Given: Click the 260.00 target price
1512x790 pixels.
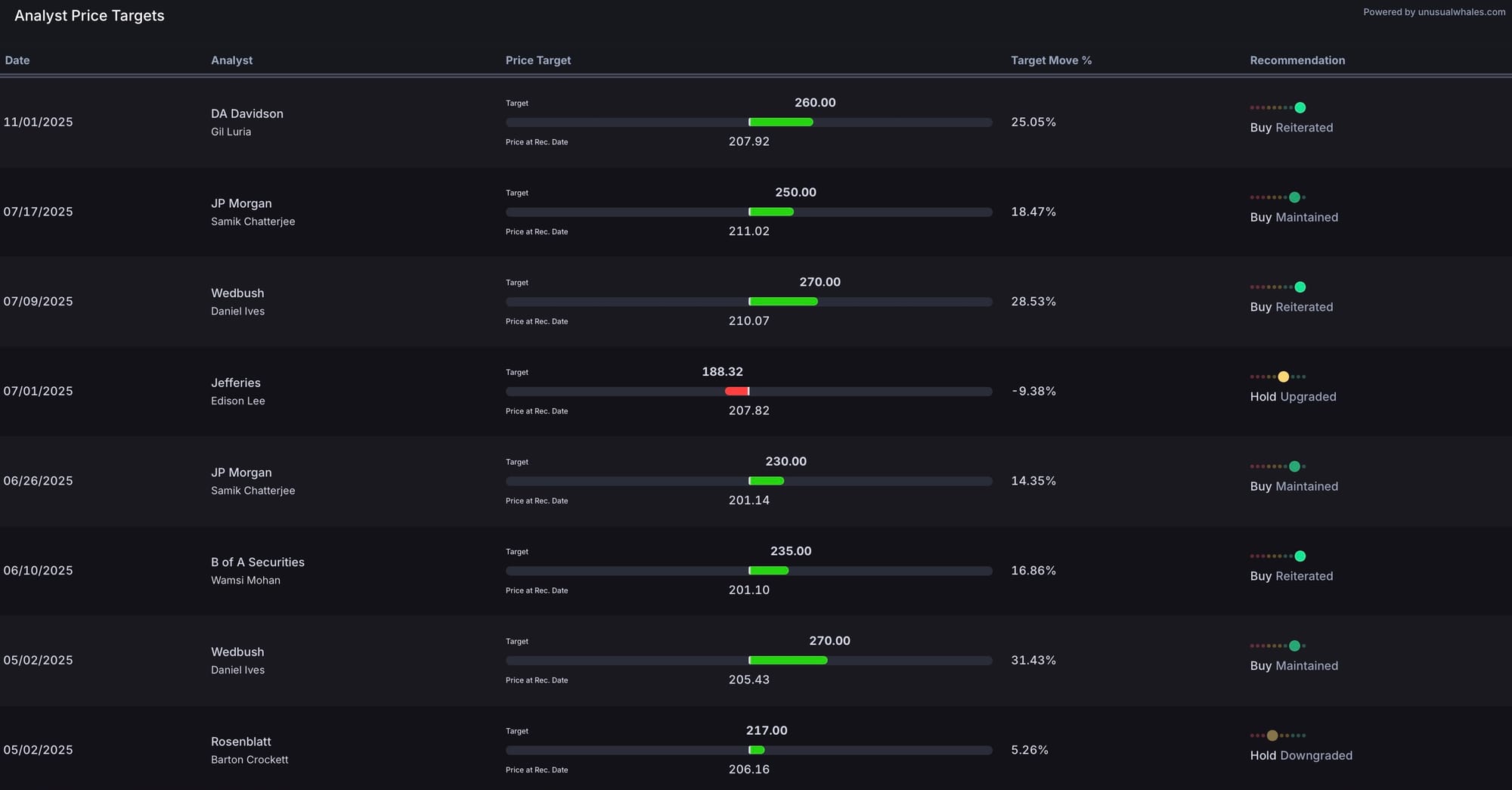Looking at the screenshot, I should pos(815,103).
